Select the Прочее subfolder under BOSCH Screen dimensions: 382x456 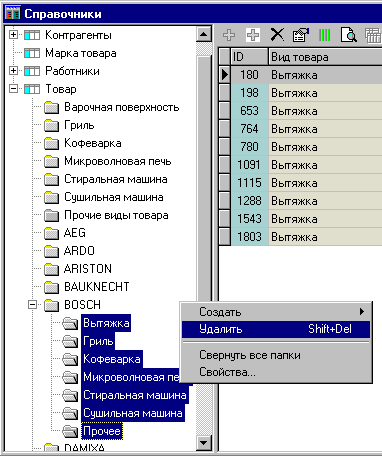tap(102, 431)
